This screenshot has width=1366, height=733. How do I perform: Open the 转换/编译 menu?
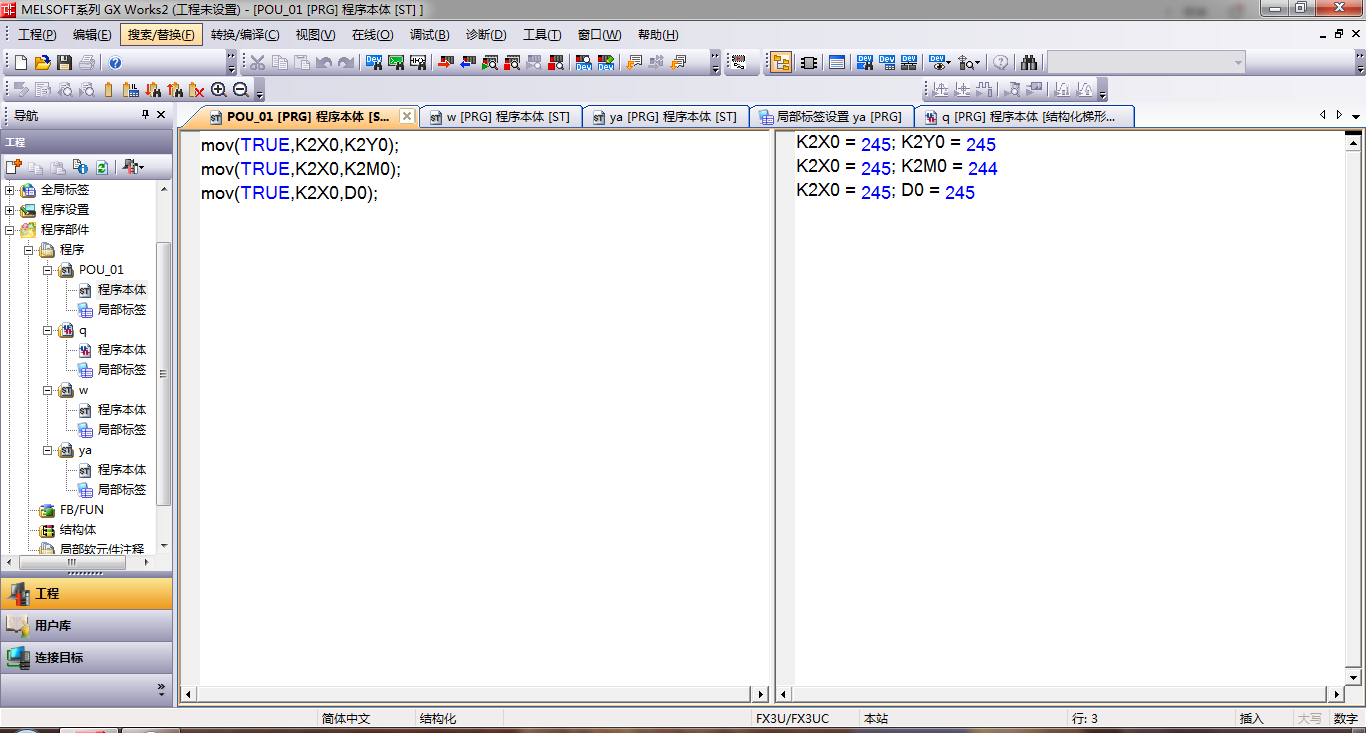coord(245,35)
